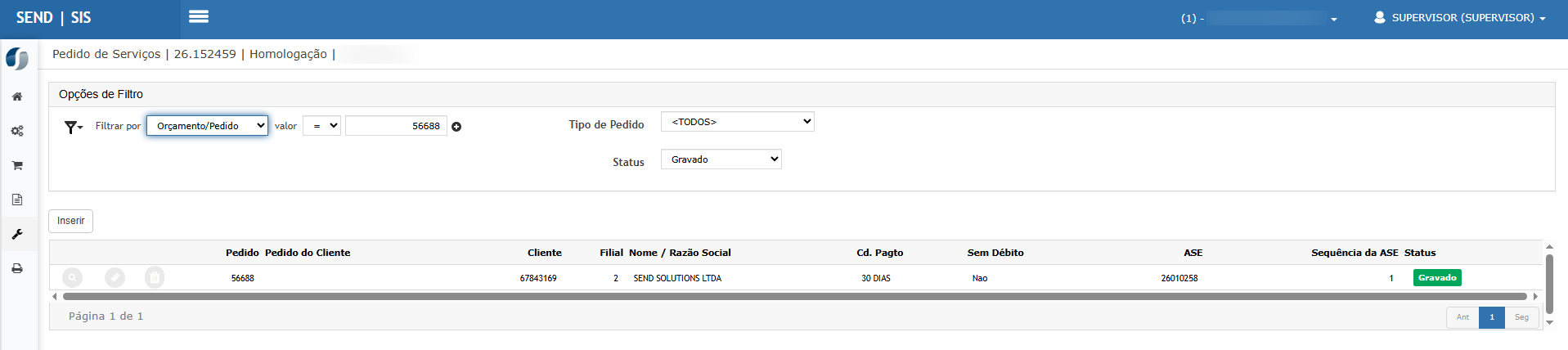Add filter with the plus circle icon
This screenshot has width=1568, height=350.
[456, 127]
